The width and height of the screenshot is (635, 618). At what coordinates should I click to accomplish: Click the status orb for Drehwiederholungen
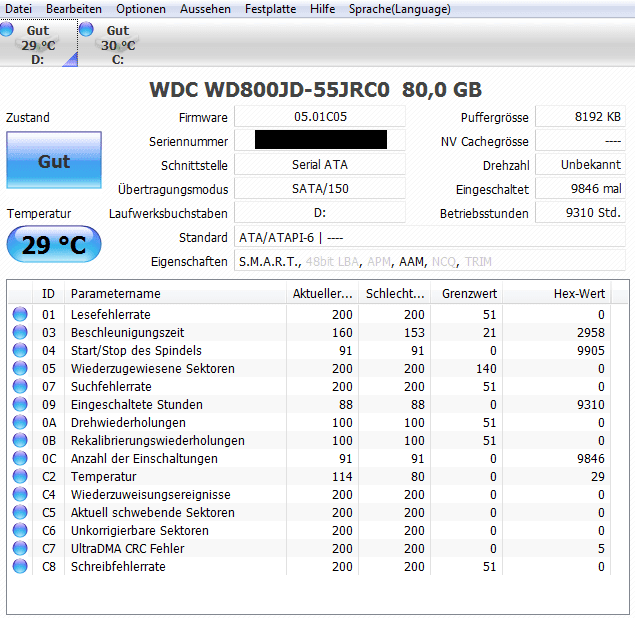(x=20, y=422)
